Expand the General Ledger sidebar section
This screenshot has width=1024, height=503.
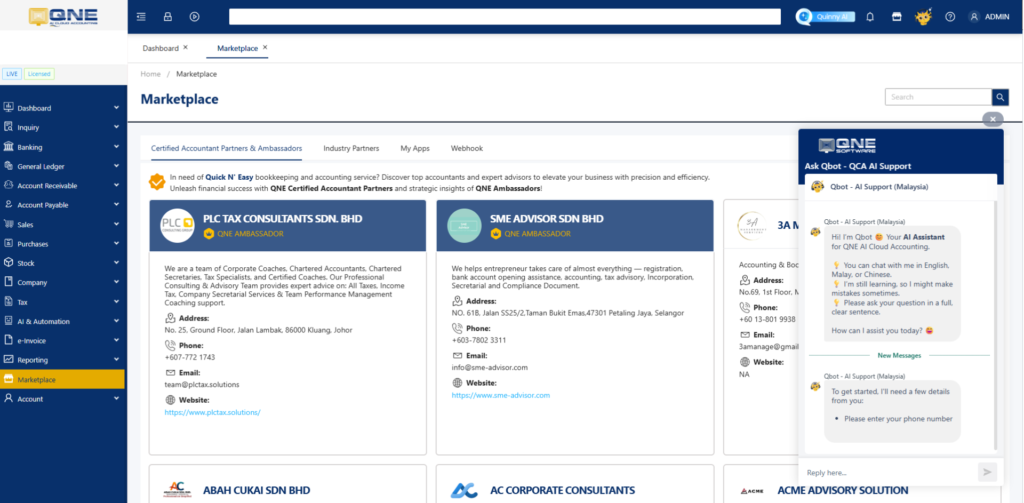[62, 166]
